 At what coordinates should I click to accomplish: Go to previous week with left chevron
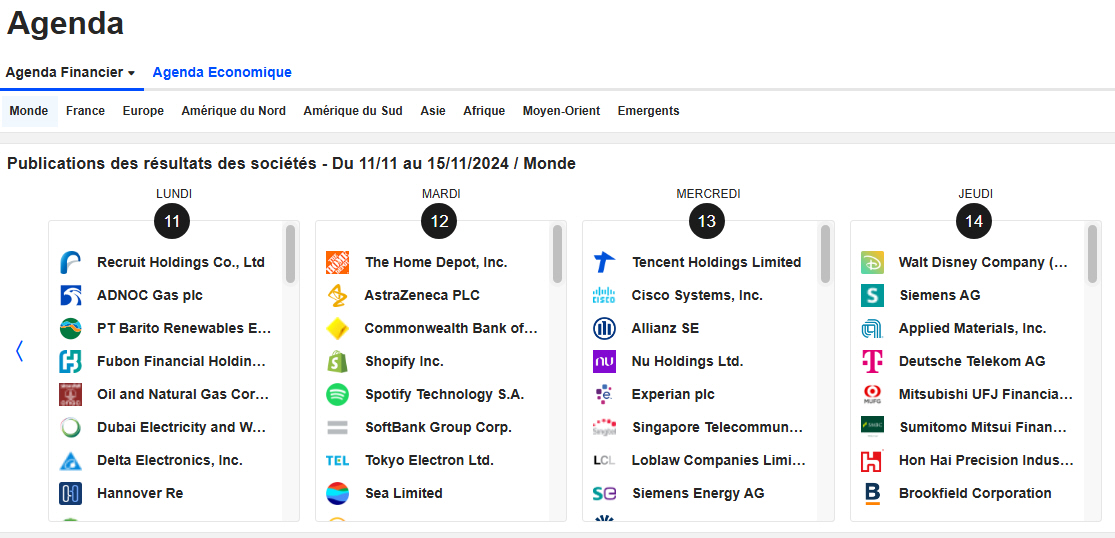click(19, 351)
